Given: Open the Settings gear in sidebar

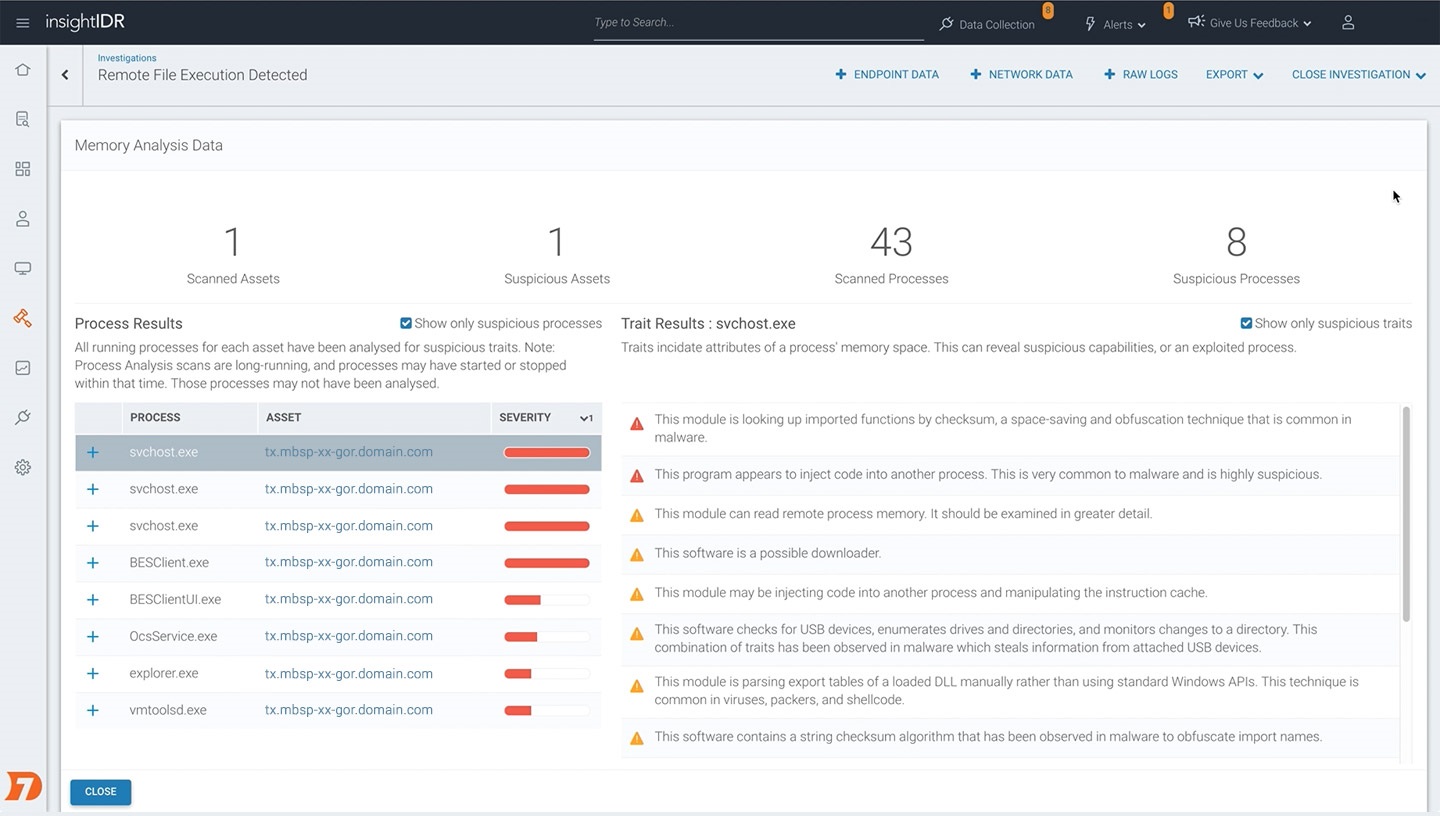Looking at the screenshot, I should click(x=22, y=467).
